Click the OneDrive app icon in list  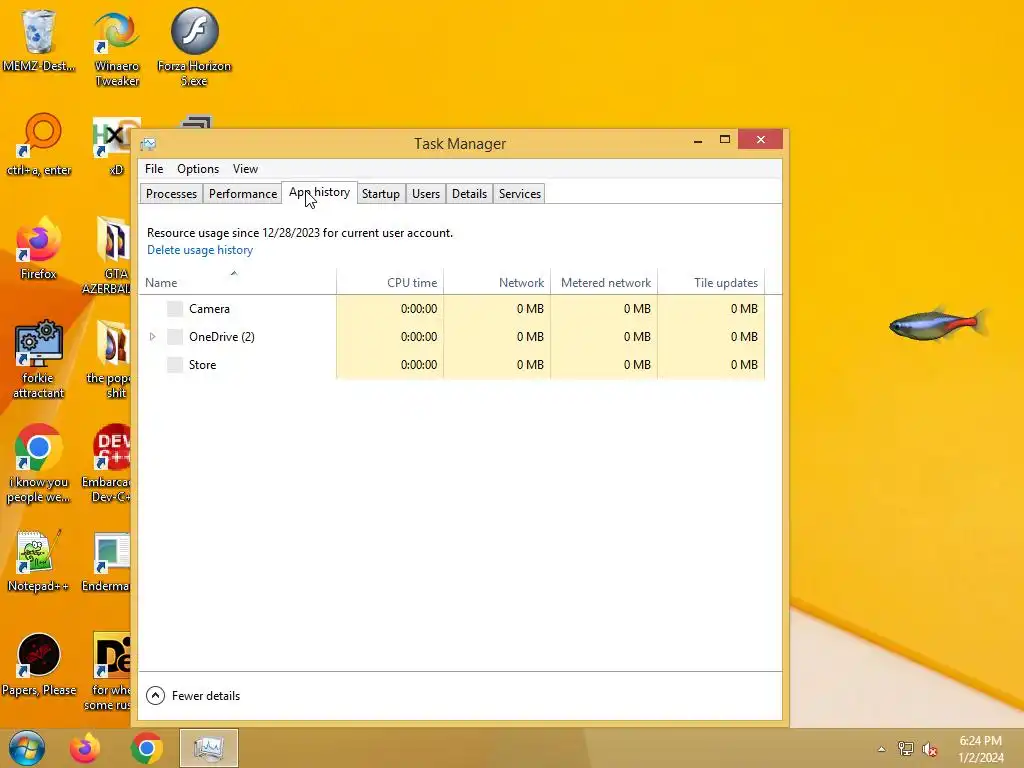174,337
